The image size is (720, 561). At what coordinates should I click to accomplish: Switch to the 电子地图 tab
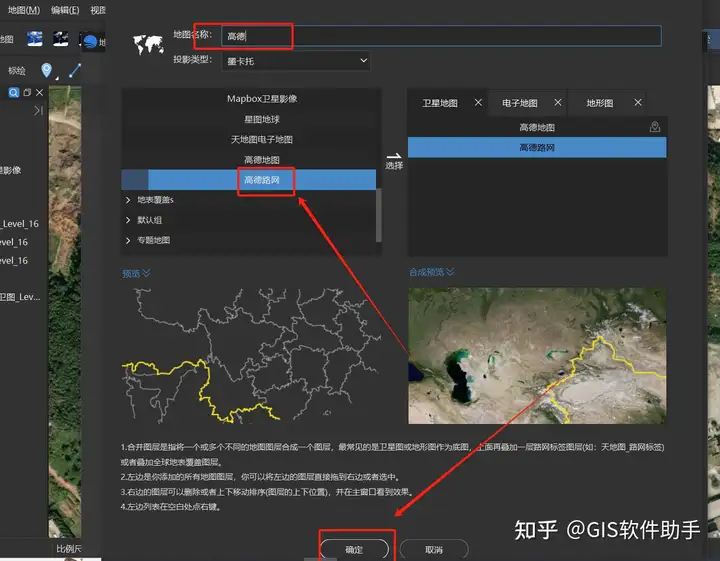[519, 103]
